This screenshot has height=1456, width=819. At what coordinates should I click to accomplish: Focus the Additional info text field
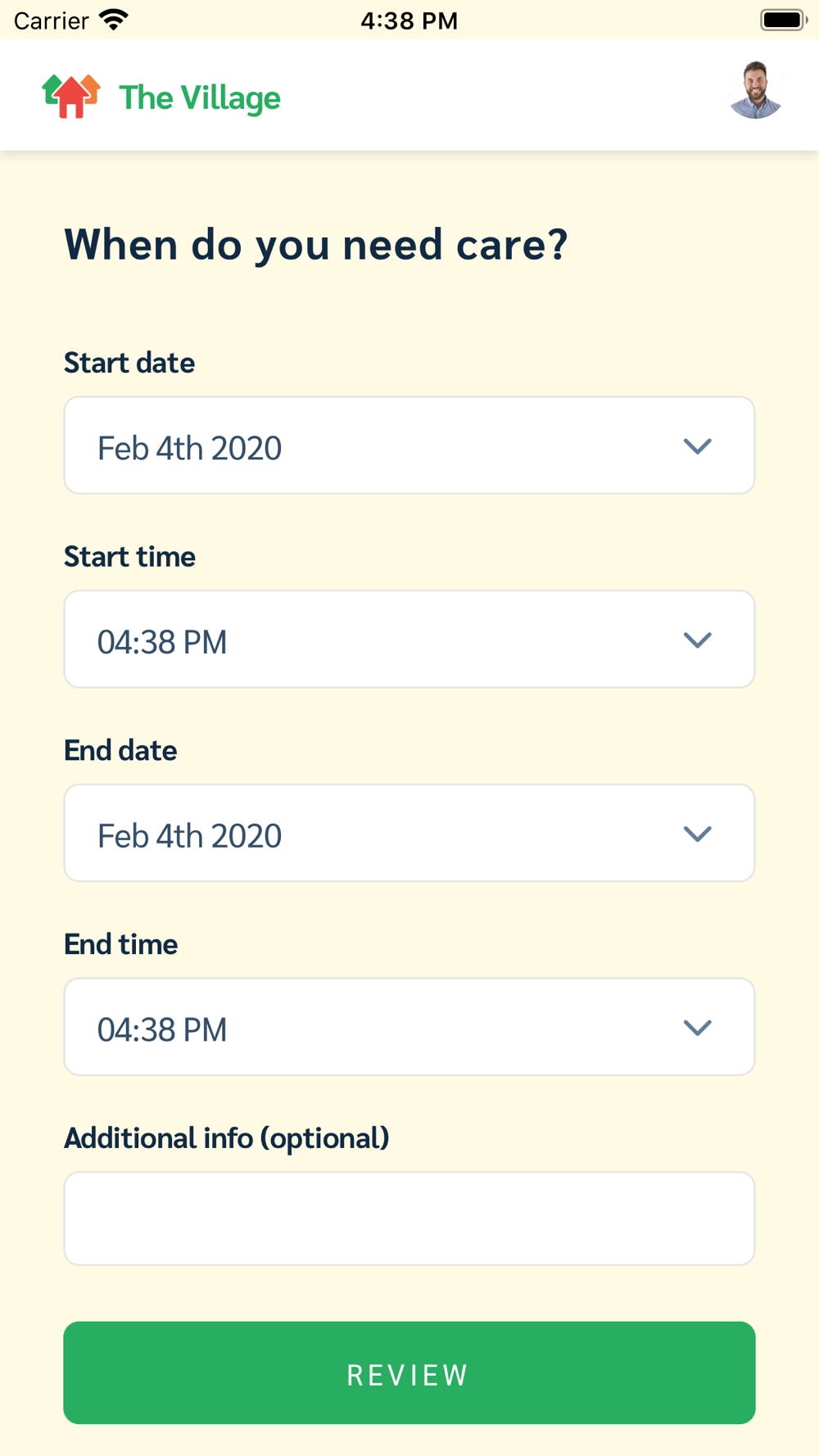[409, 1219]
